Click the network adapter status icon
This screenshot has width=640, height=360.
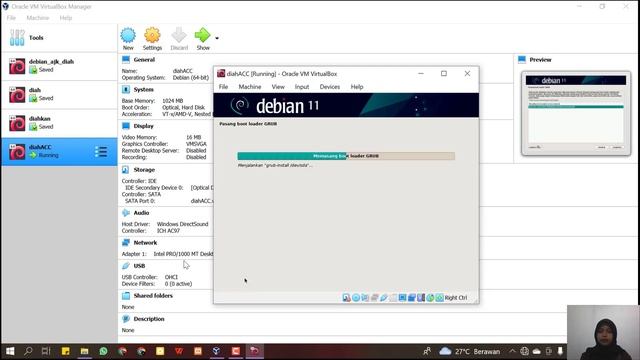(x=374, y=298)
